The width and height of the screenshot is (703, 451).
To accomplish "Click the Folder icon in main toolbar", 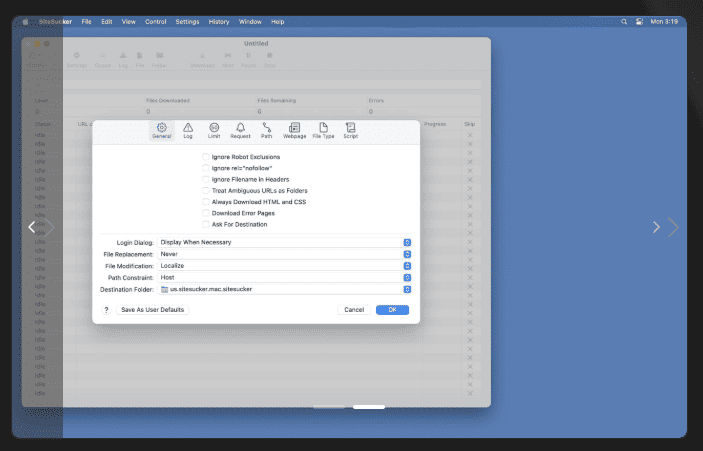I will click(x=159, y=60).
